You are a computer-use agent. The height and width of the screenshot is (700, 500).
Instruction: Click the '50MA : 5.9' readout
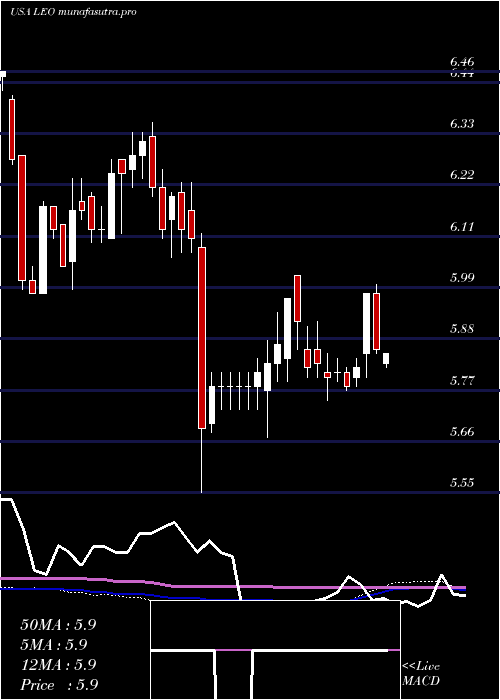click(x=58, y=625)
